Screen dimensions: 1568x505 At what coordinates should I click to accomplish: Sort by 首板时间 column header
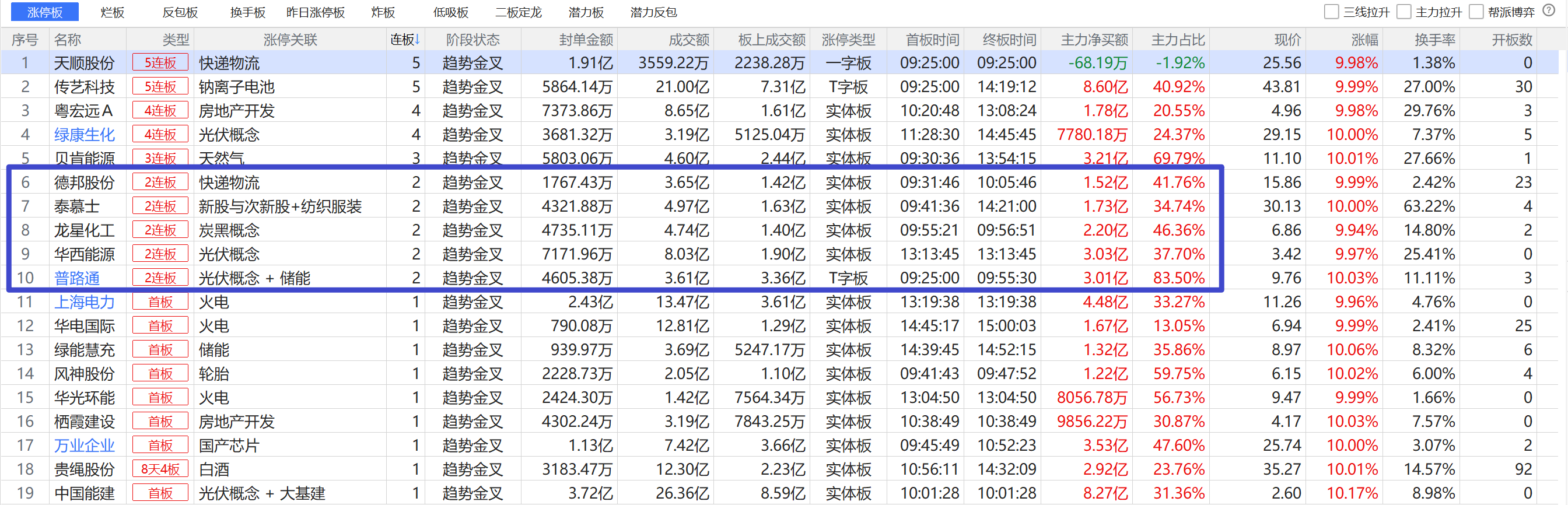[932, 40]
